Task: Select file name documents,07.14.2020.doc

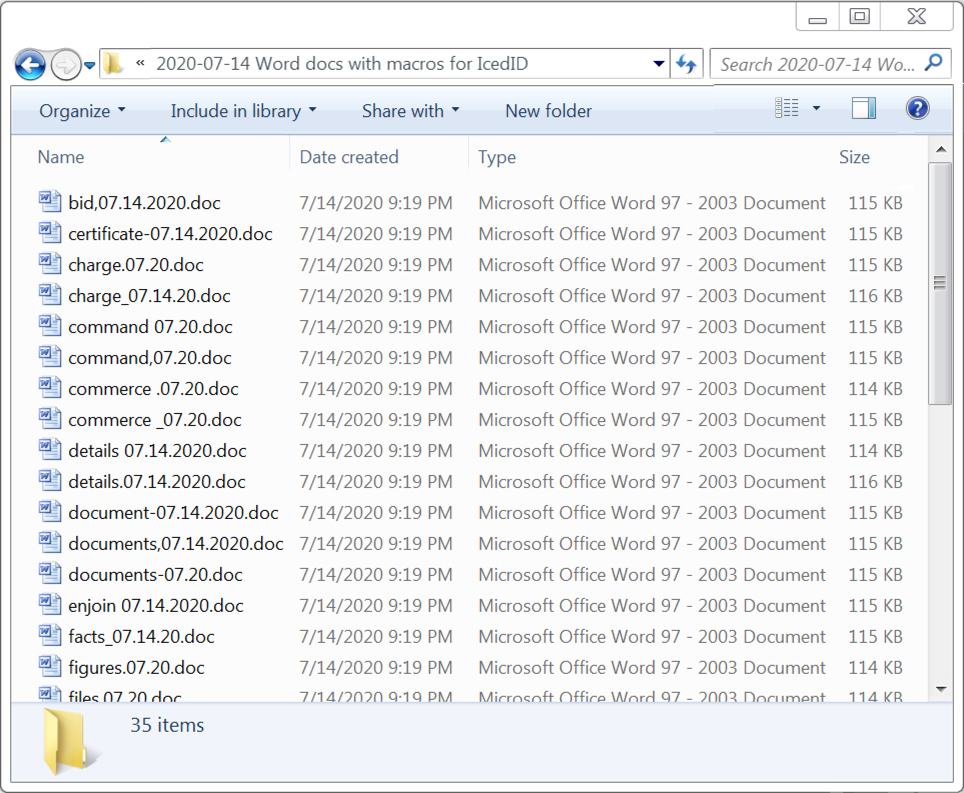Action: [x=176, y=543]
